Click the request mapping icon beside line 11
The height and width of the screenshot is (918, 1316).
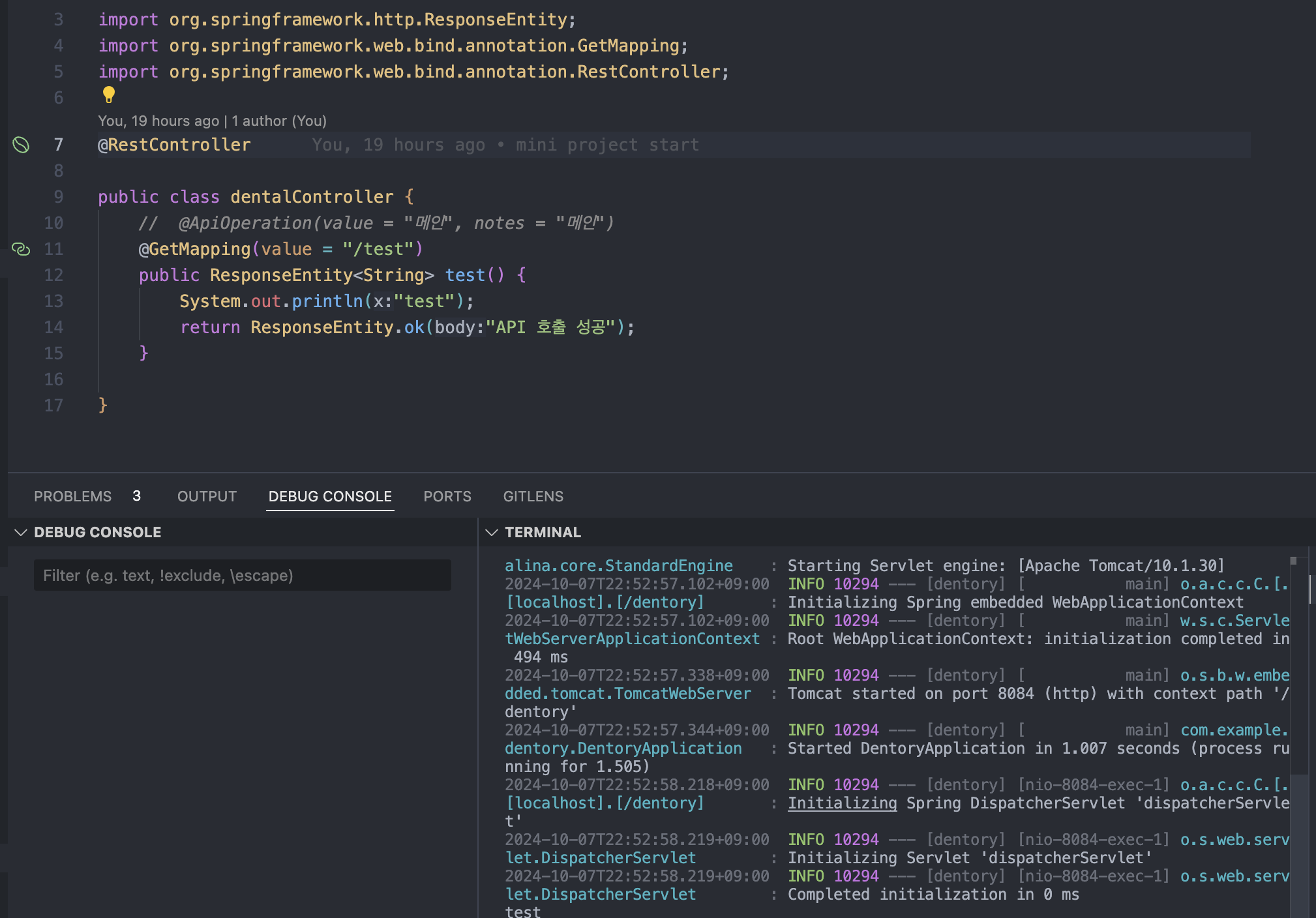(x=21, y=249)
